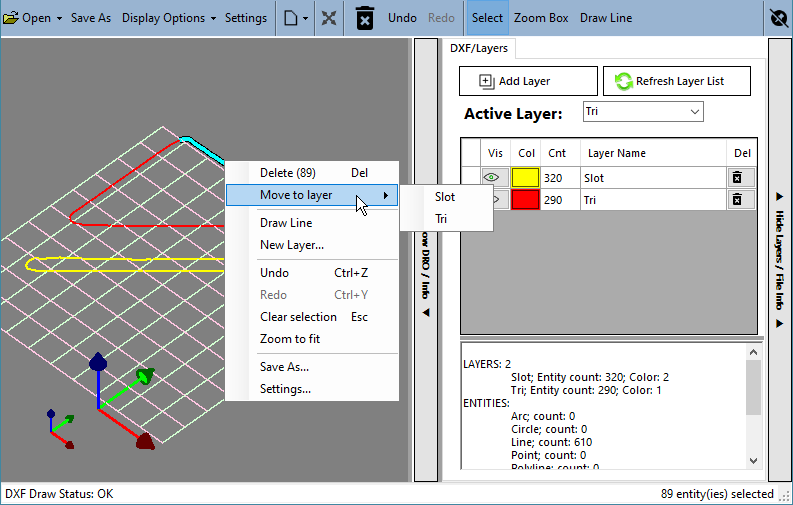Click the info panel scroll up arrow

click(x=753, y=352)
